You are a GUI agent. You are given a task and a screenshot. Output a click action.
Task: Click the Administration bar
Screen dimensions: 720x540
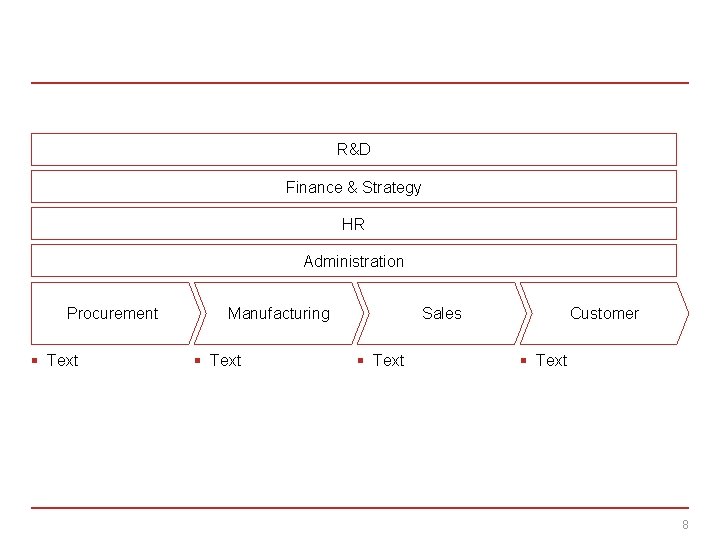point(353,261)
